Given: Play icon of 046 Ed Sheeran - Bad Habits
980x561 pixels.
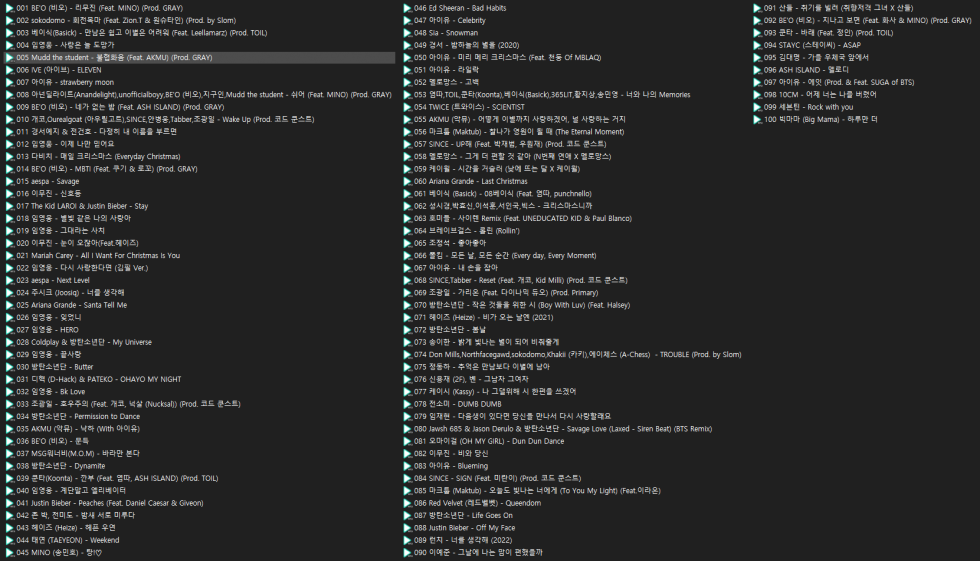Looking at the screenshot, I should click(x=408, y=8).
